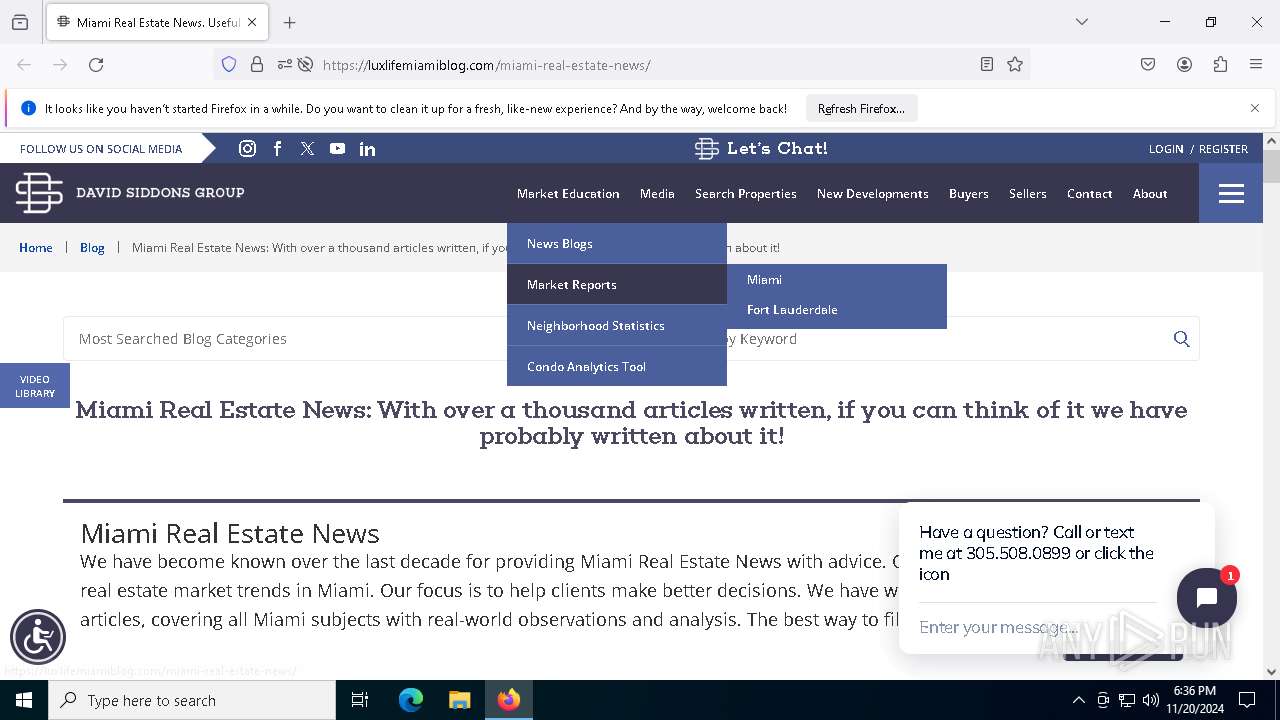The width and height of the screenshot is (1280, 720).
Task: Open the Instagram social media icon
Action: (x=247, y=148)
